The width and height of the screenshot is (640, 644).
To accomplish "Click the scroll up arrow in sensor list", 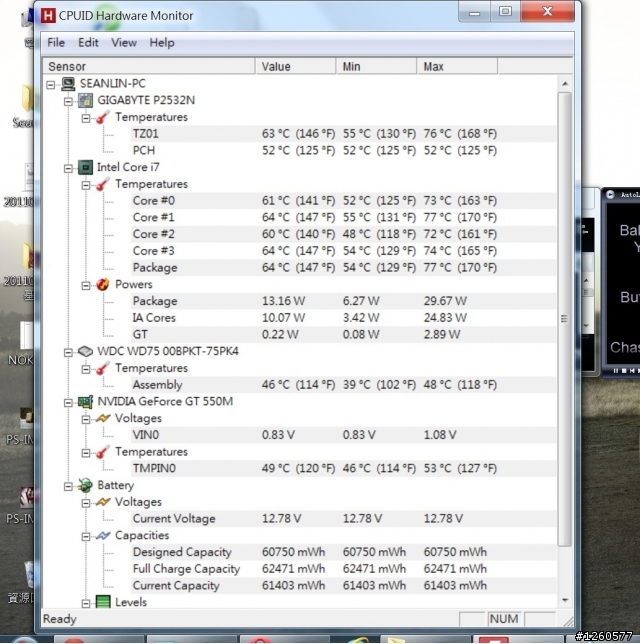I will point(565,84).
